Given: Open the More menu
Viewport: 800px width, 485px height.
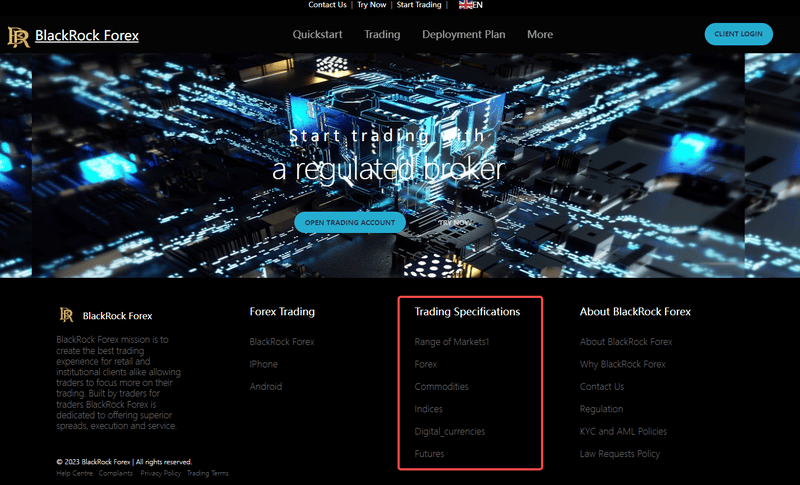Looking at the screenshot, I should pyautogui.click(x=540, y=34).
